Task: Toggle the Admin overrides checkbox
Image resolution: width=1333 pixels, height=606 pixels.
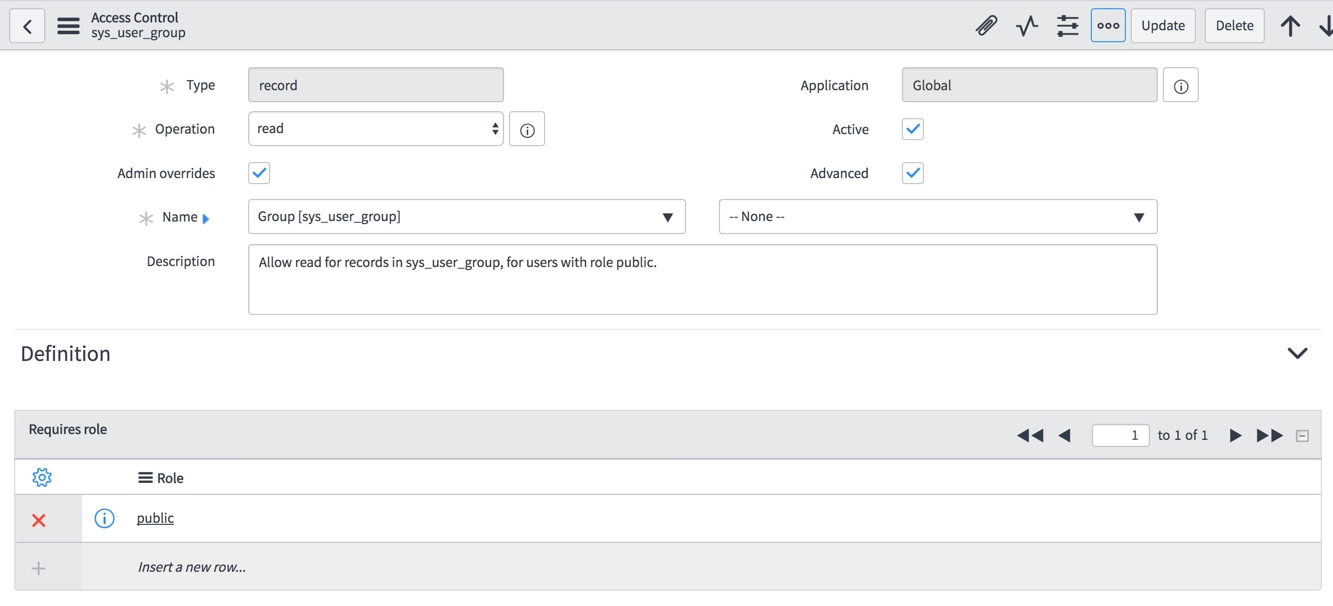Action: (x=259, y=173)
